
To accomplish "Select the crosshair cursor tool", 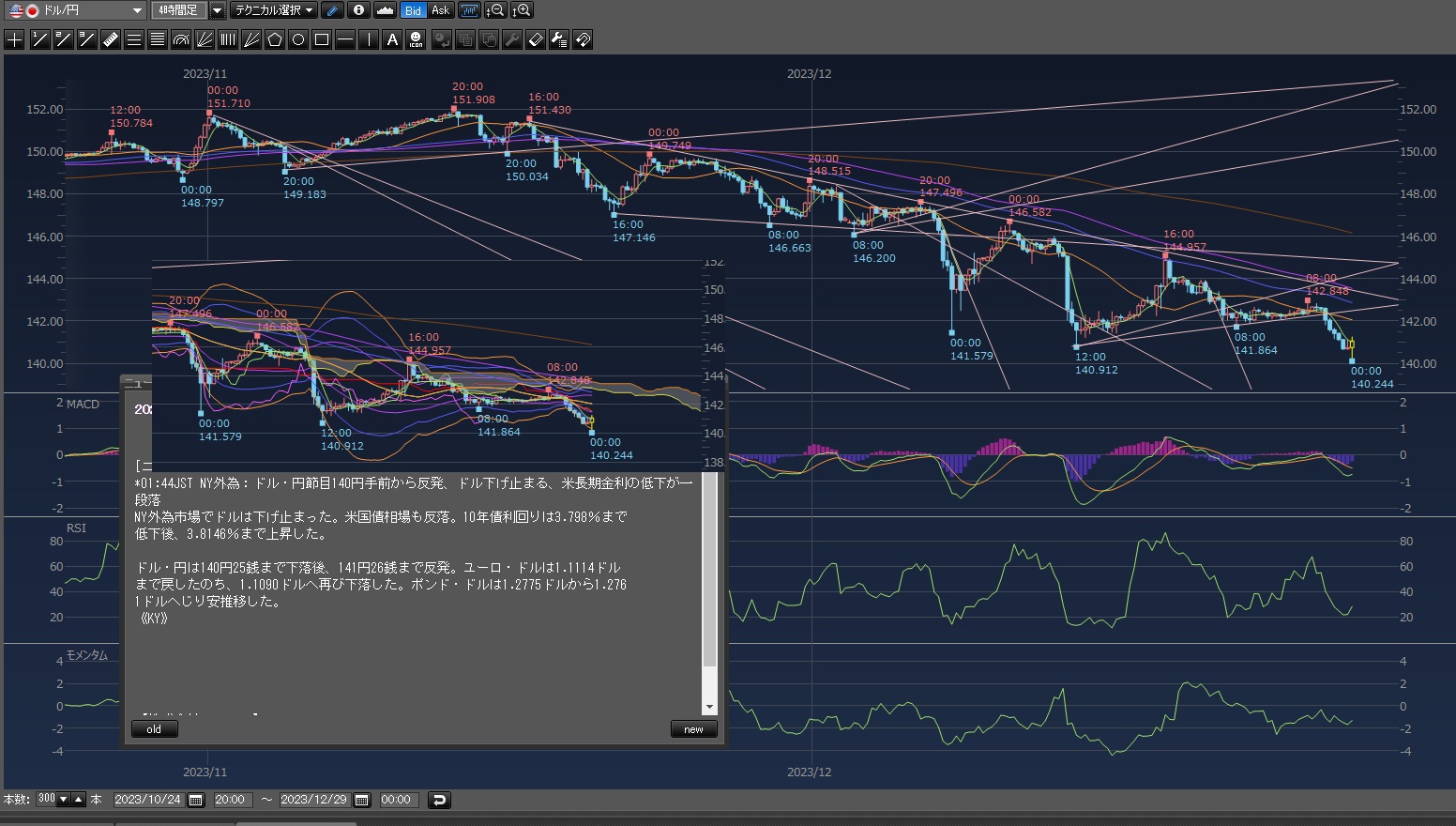I will [x=15, y=39].
